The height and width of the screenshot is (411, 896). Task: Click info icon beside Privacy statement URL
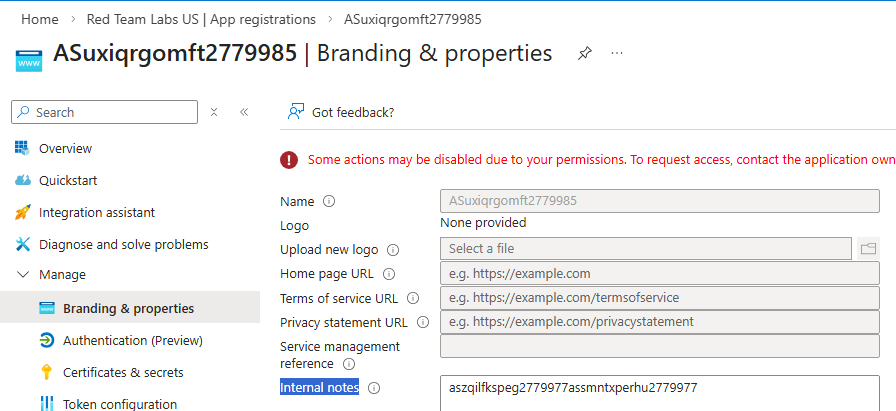pyautogui.click(x=423, y=322)
